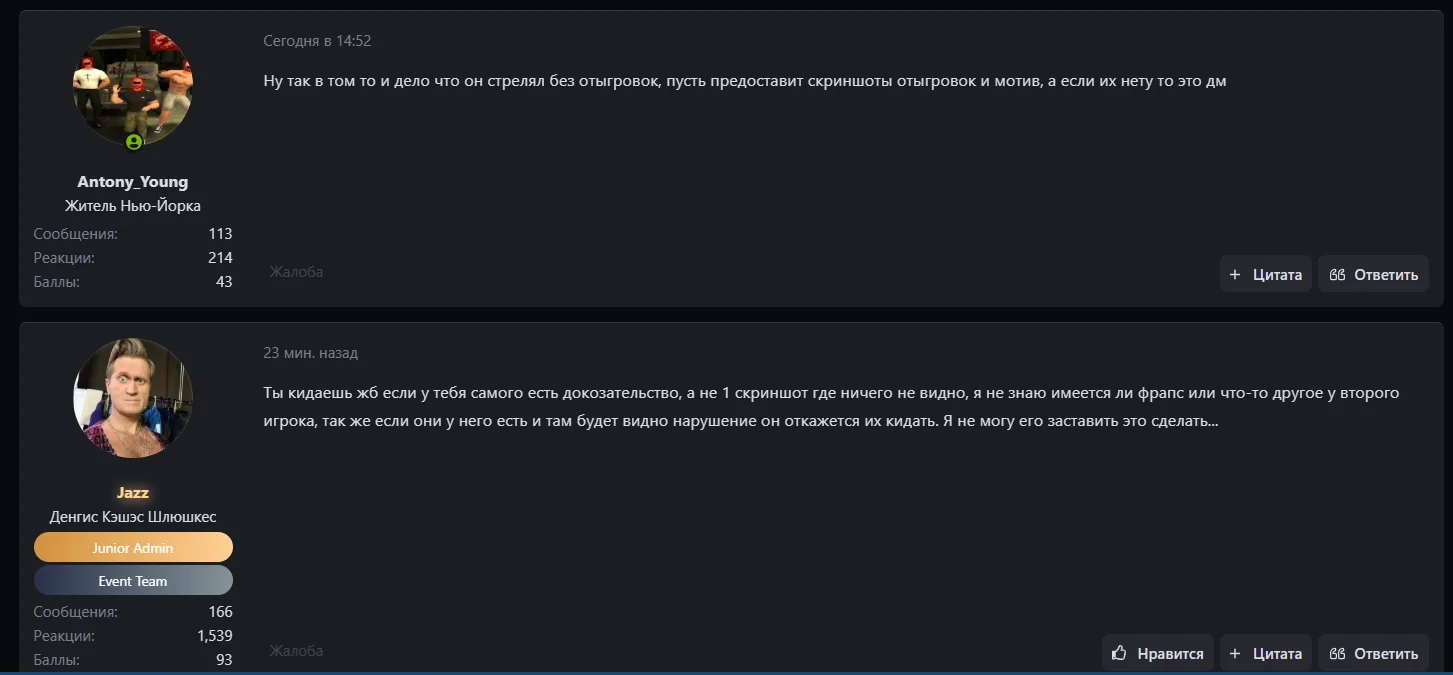This screenshot has width=1453, height=675.
Task: Click the plus icon on Jazz's Цитата button
Action: point(1235,654)
